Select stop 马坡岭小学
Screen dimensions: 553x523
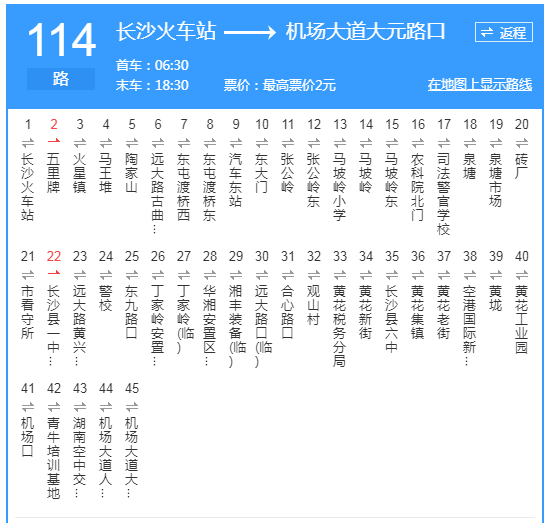point(340,187)
